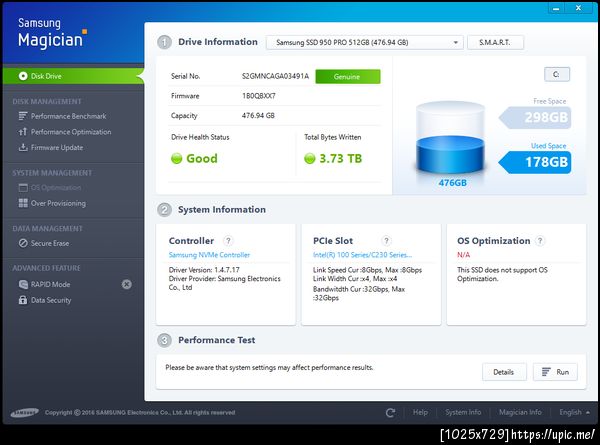The image size is (600, 445).
Task: Open Firmware Update label in sidebar
Action: (x=57, y=148)
